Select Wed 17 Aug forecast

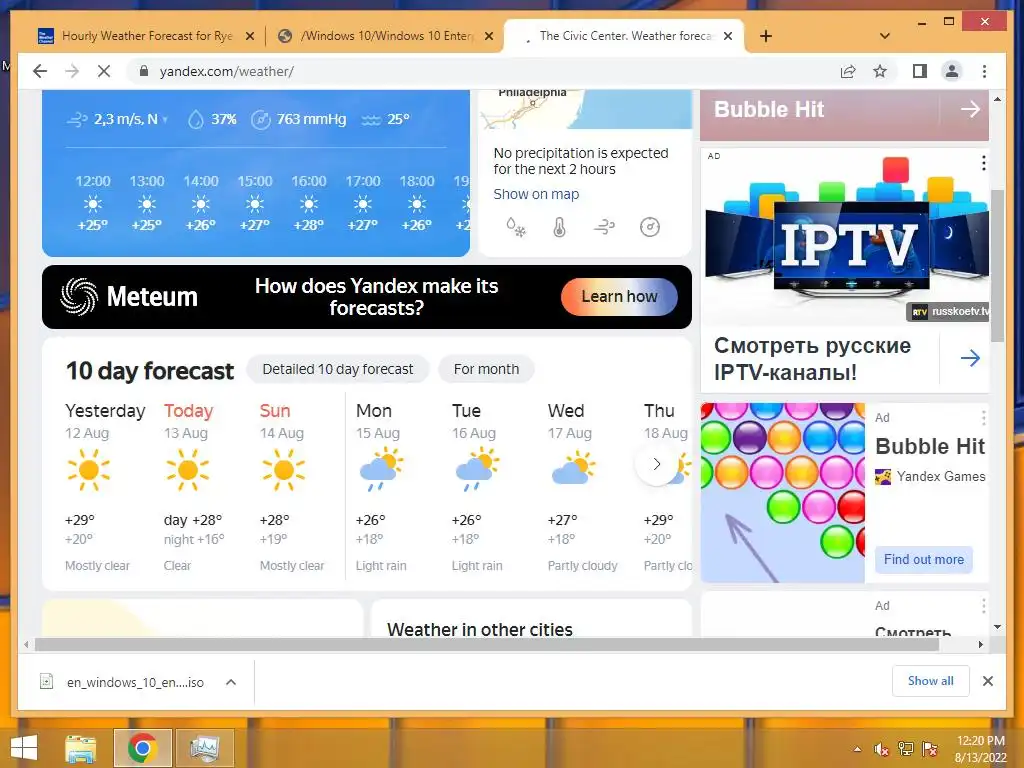(583, 487)
